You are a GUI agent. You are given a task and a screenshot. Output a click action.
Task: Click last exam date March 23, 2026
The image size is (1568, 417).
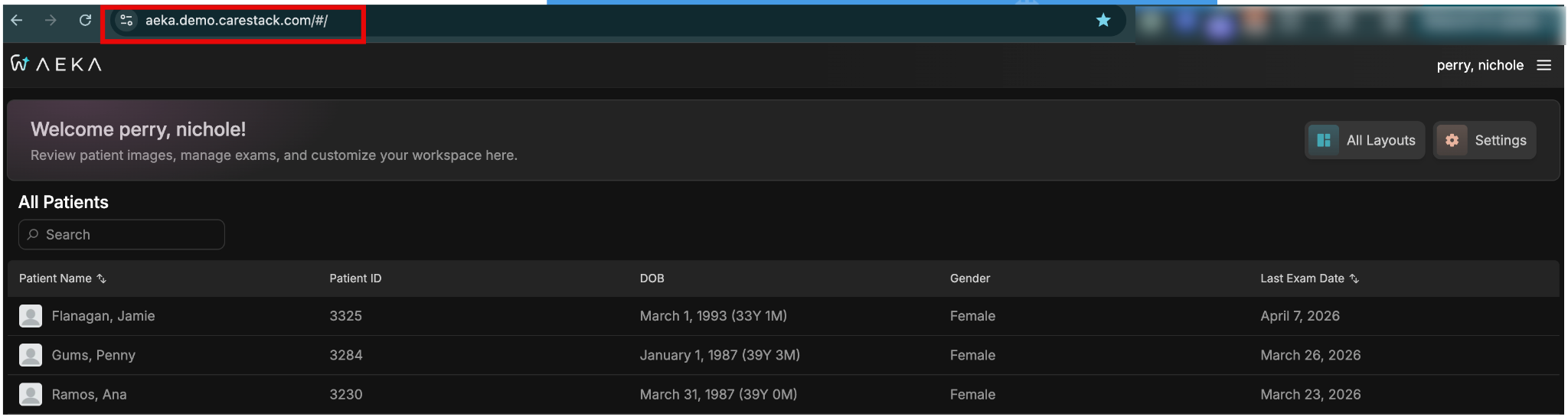pos(1311,394)
